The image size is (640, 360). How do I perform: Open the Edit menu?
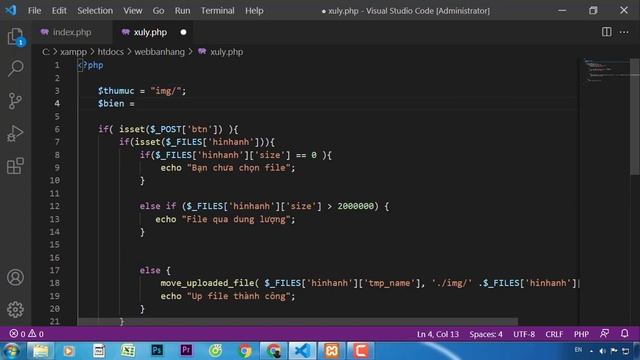59,11
